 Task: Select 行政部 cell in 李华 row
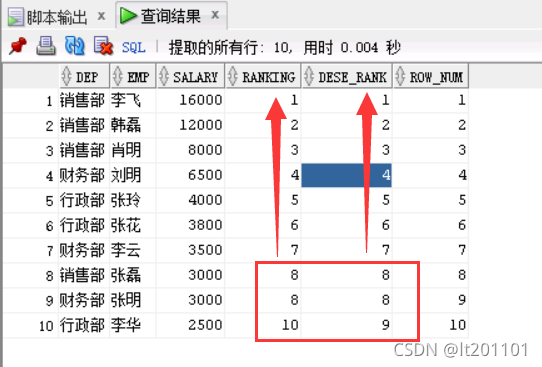84,325
